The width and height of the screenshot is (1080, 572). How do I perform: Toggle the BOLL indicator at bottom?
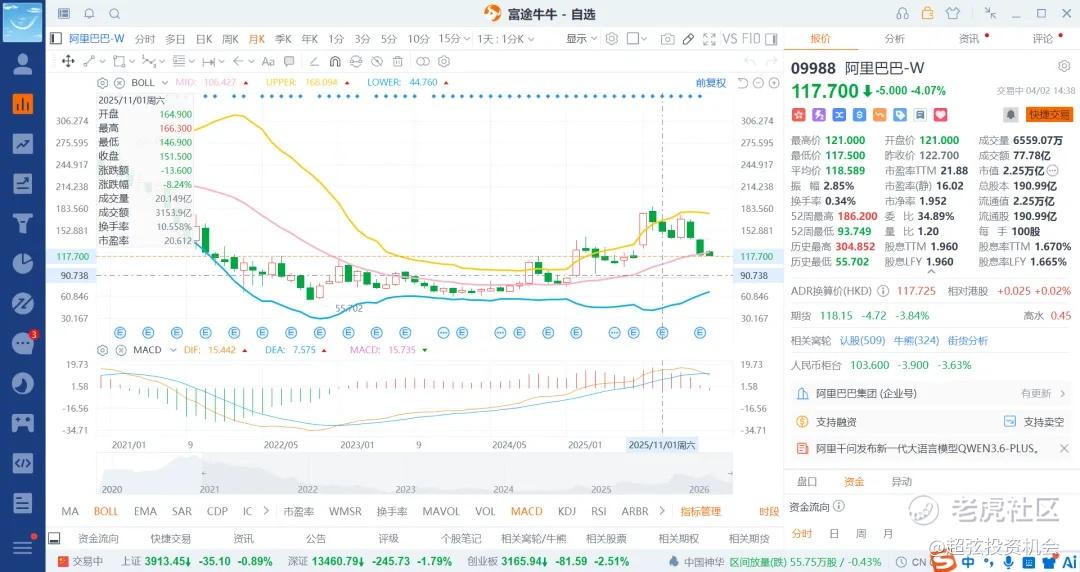[x=106, y=511]
